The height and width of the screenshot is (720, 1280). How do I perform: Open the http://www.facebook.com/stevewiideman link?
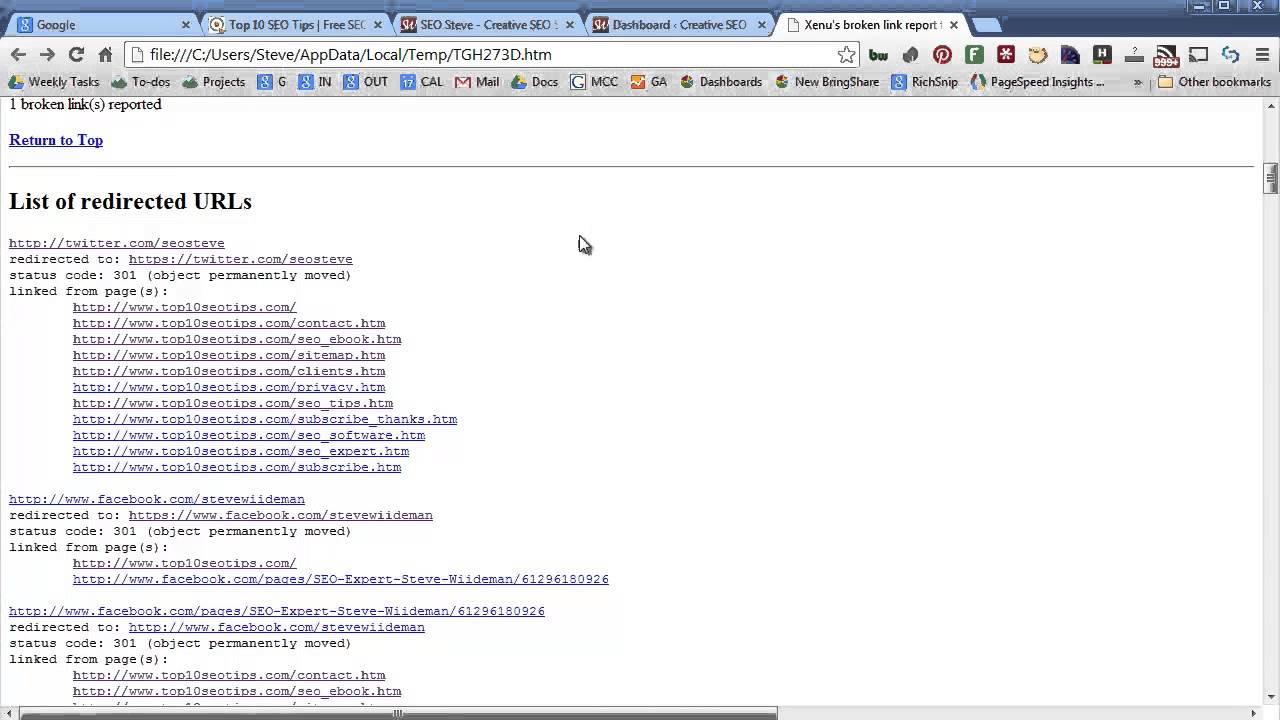(x=157, y=499)
